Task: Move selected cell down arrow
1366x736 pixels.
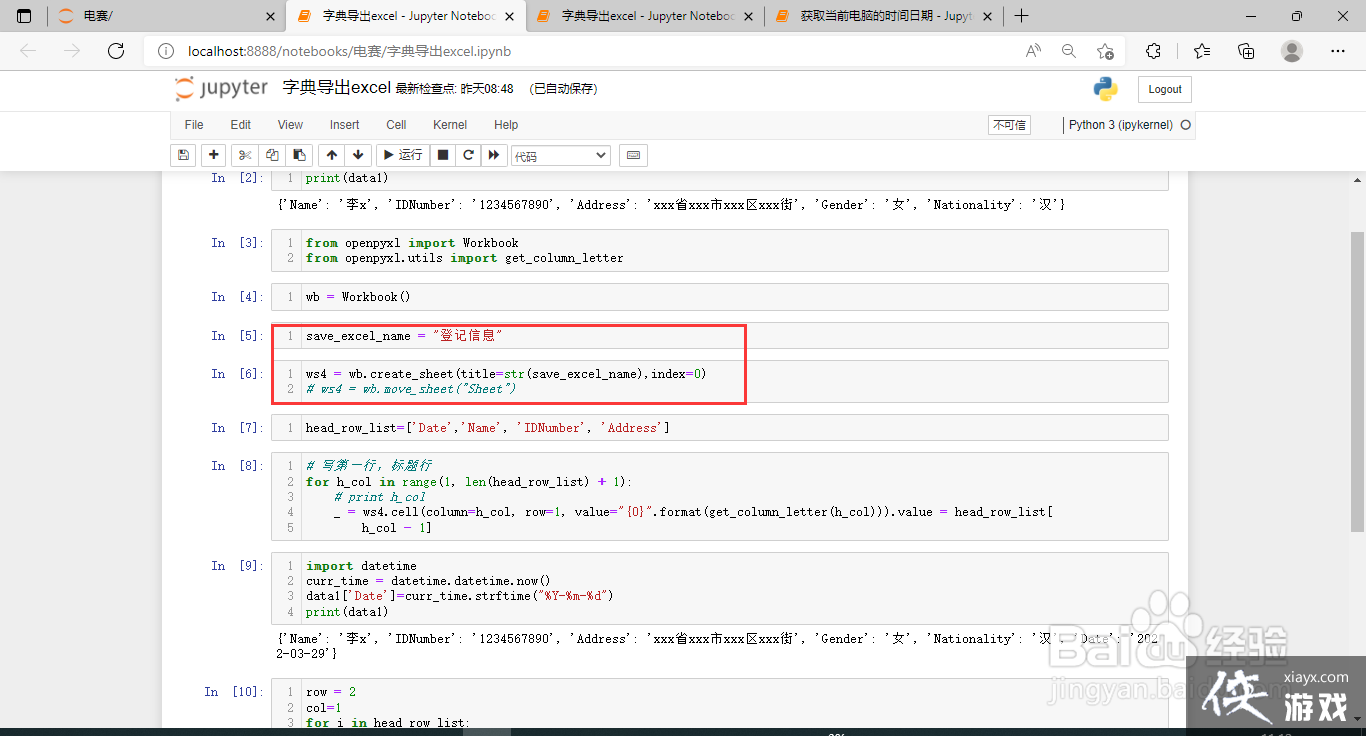Action: [x=359, y=155]
